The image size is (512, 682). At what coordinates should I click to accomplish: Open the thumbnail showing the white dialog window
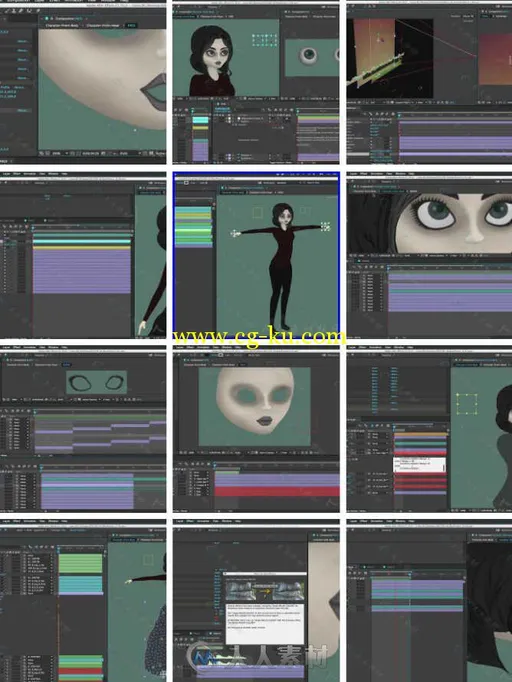[x=256, y=601]
